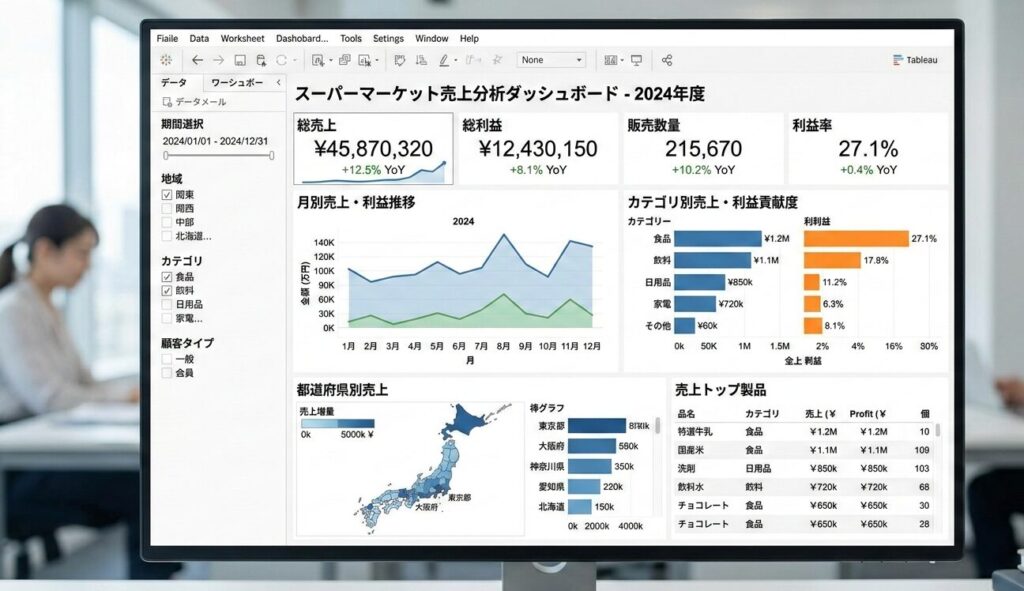Click the Redo arrow in the toolbar

click(x=218, y=60)
